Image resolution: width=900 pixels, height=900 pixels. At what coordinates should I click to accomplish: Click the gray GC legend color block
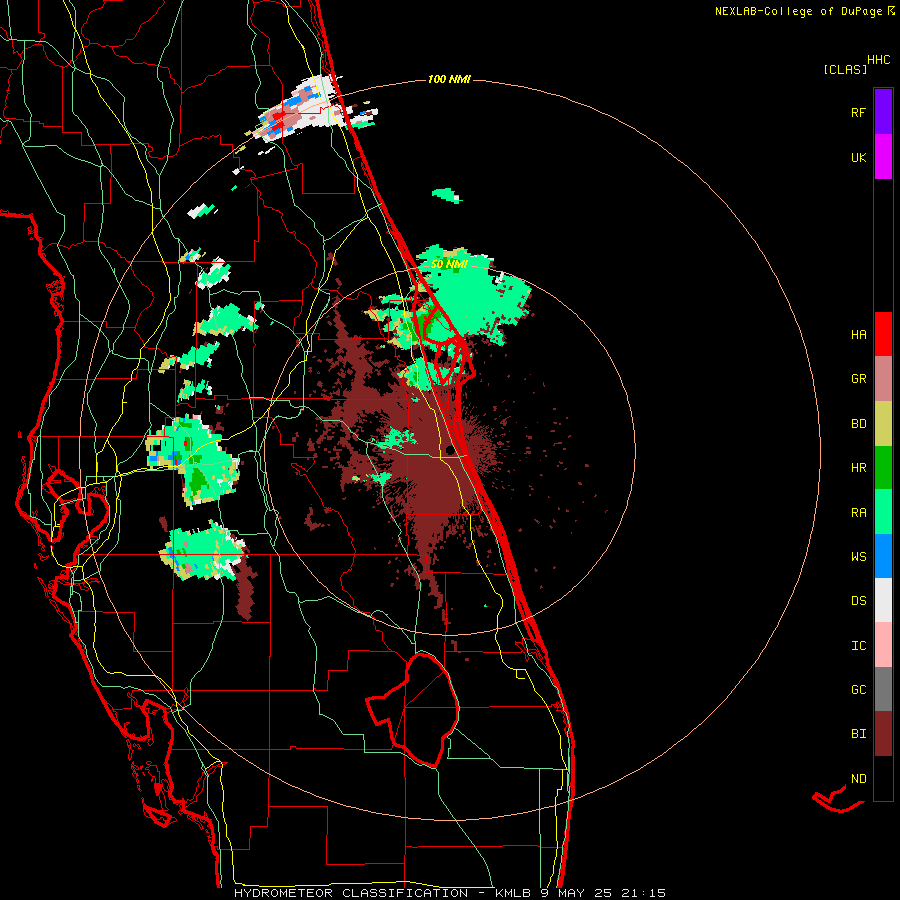pos(883,689)
